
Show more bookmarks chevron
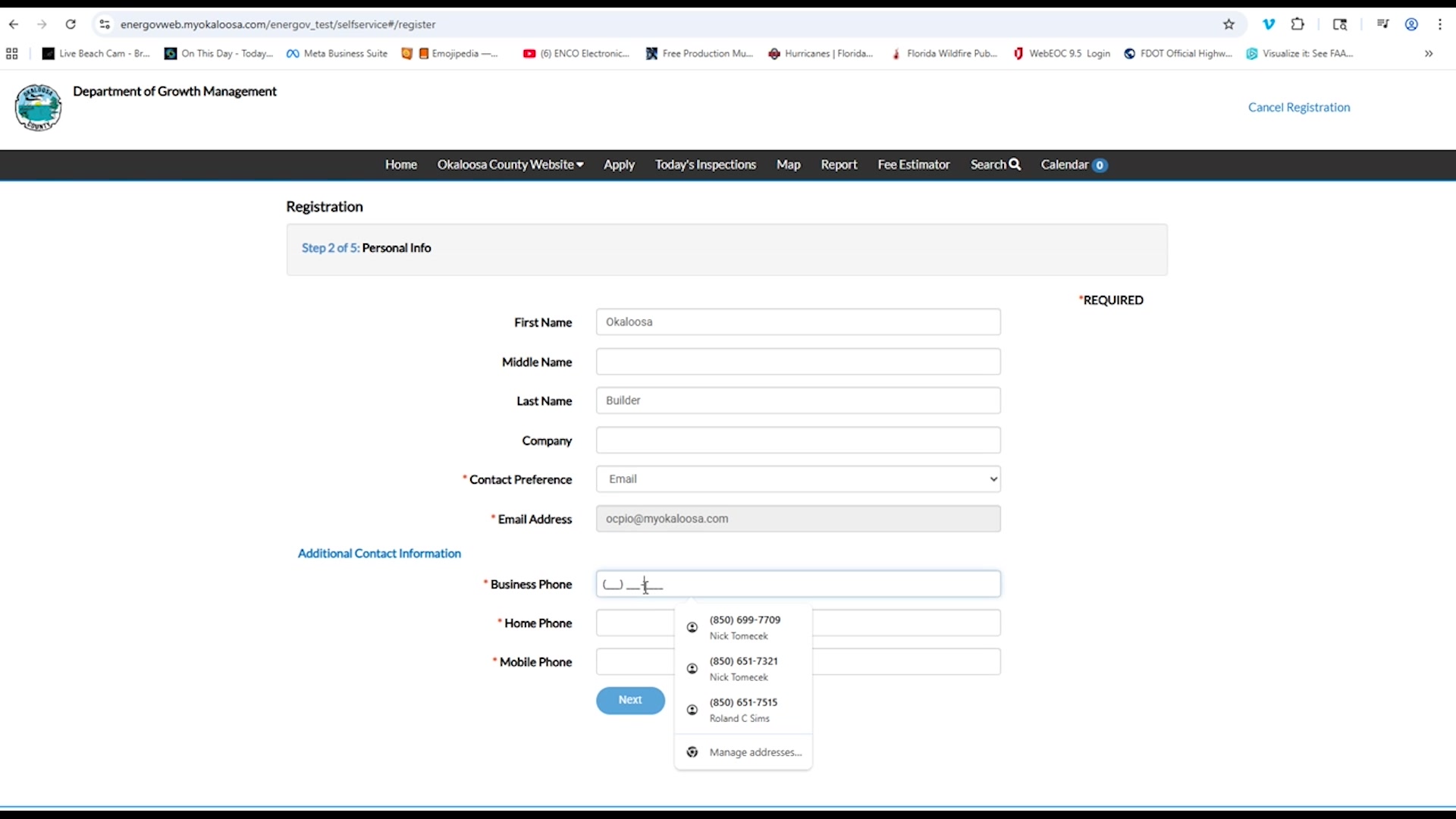click(1429, 54)
